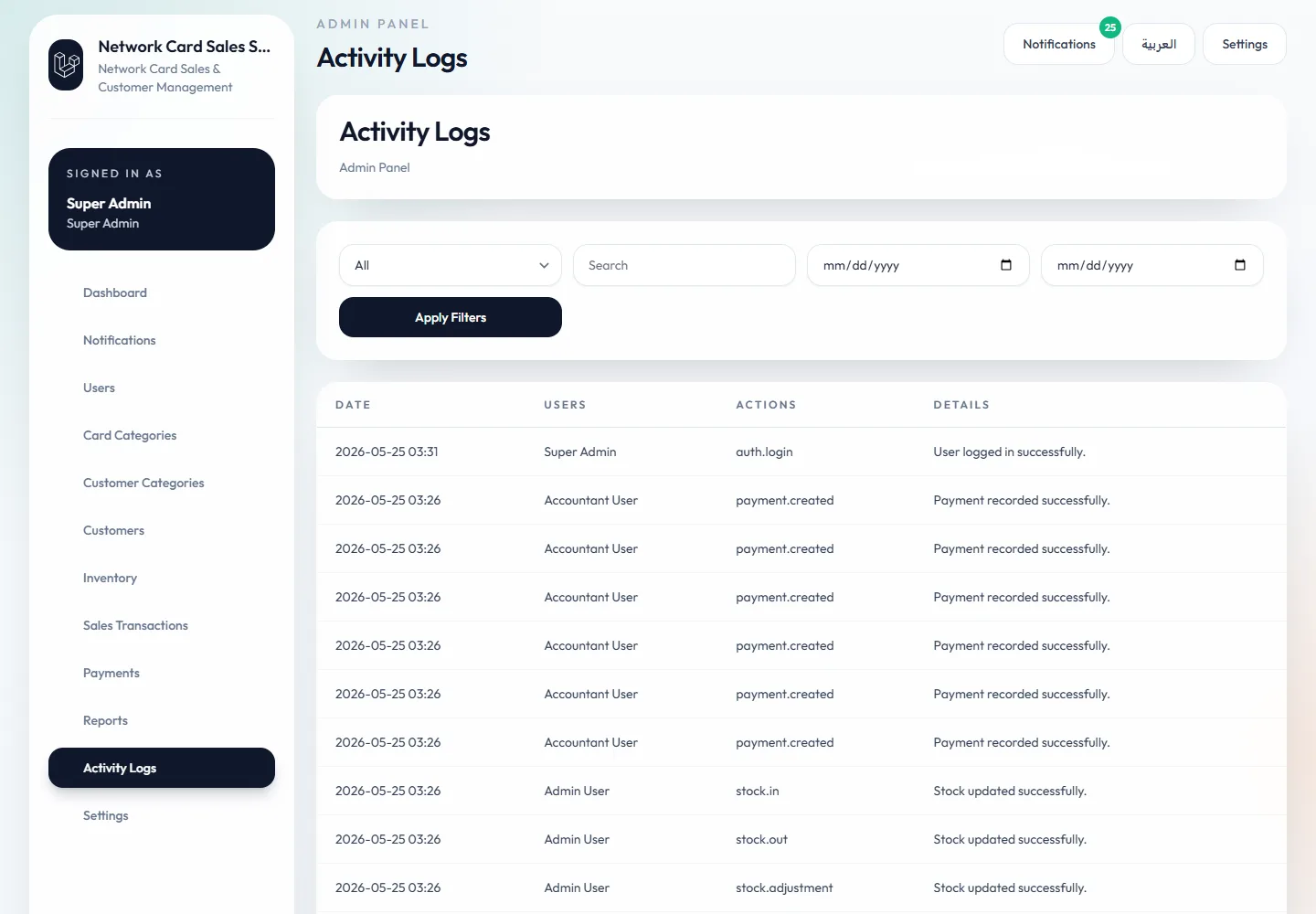The width and height of the screenshot is (1316, 914).
Task: Click the DATE column header
Action: click(353, 405)
